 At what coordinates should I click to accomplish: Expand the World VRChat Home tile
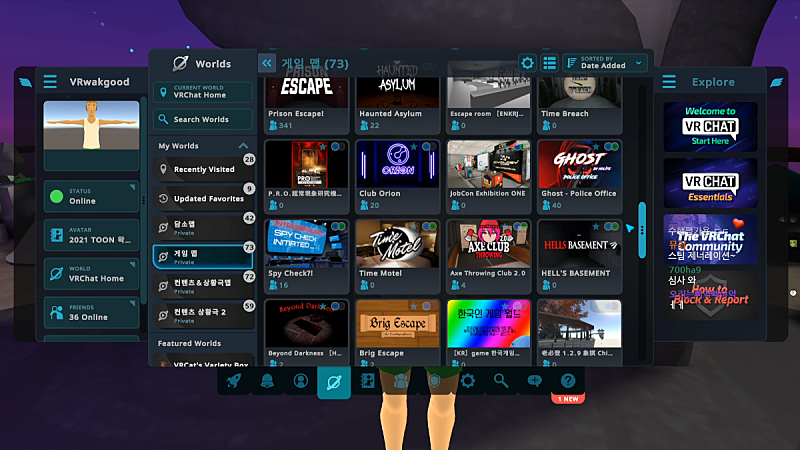[91, 274]
